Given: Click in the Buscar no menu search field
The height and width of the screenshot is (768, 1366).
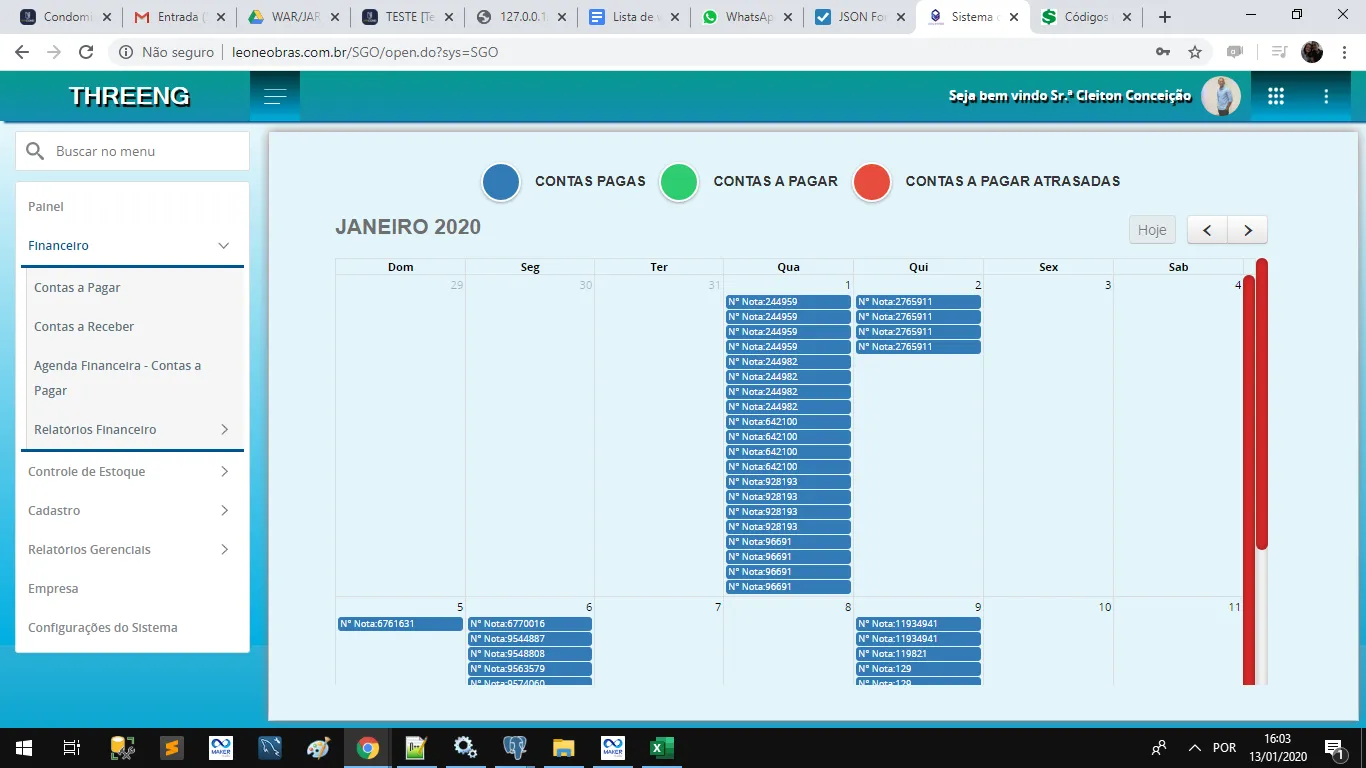Looking at the screenshot, I should 132,151.
